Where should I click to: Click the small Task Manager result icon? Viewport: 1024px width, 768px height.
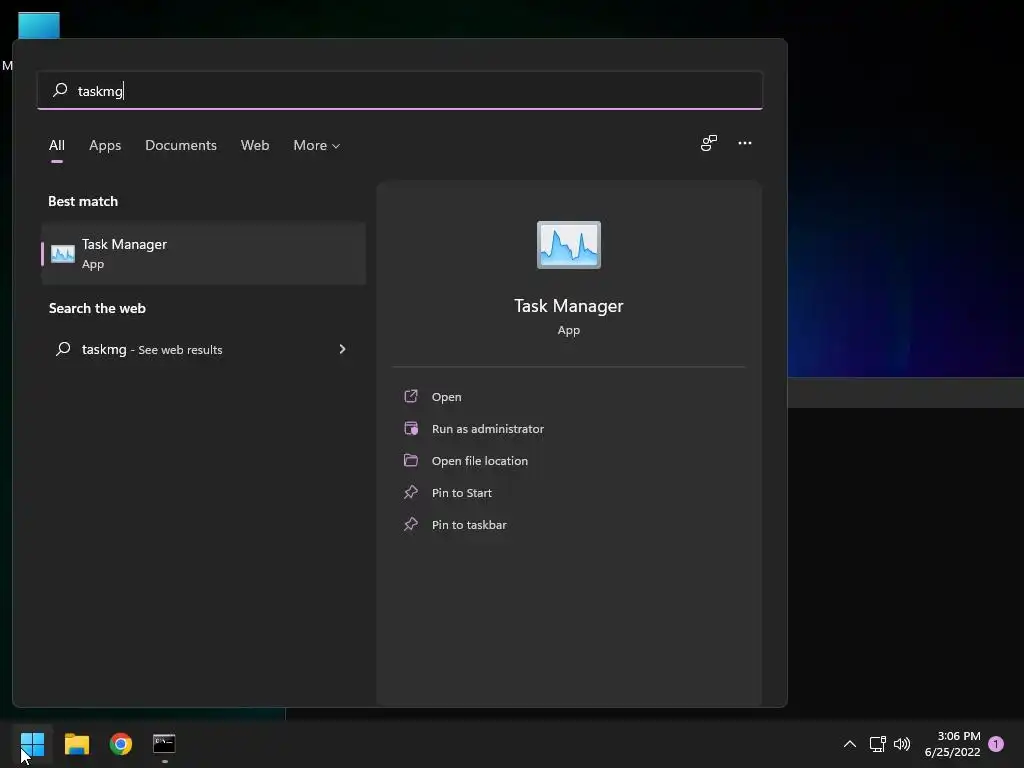pos(63,253)
